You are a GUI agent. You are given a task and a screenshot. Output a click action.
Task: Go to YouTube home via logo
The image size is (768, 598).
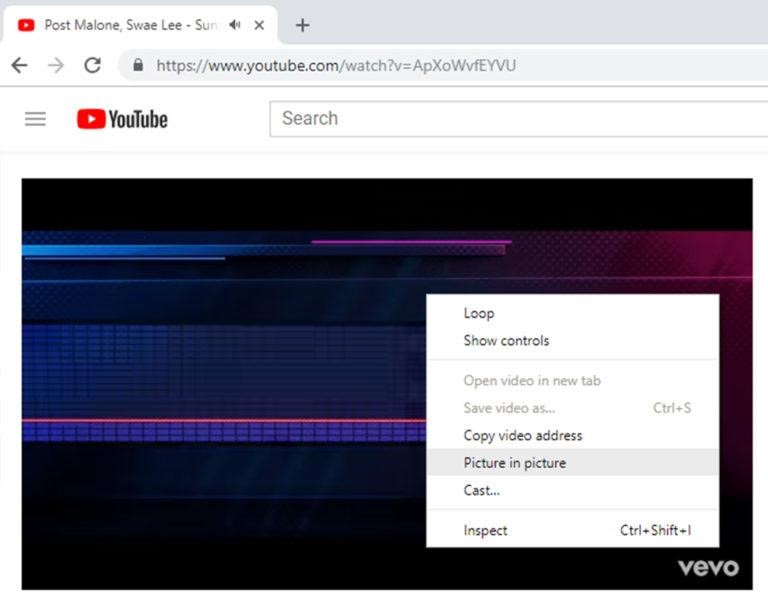(x=122, y=119)
